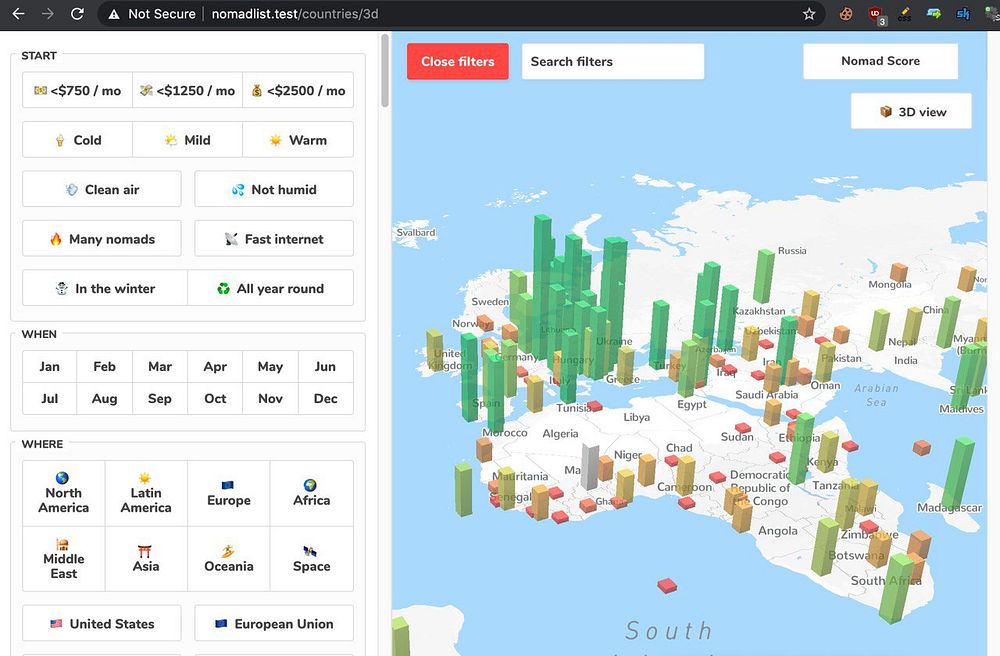Open the Nomad Score dropdown
Viewport: 1000px width, 656px height.
[x=880, y=61]
